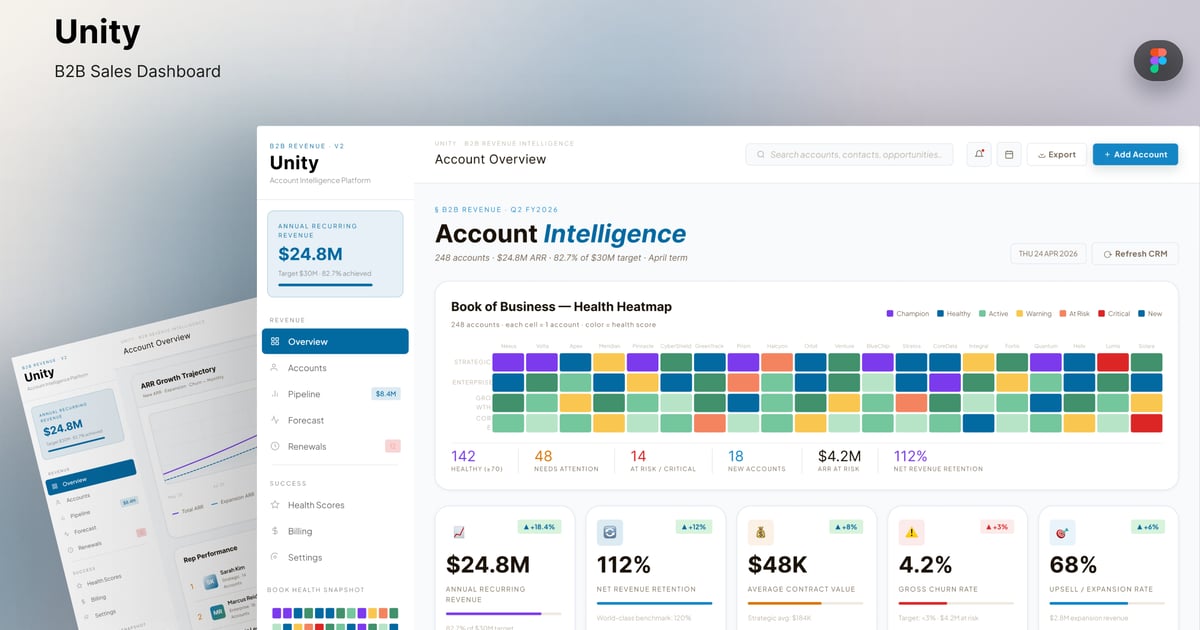The image size is (1200, 630).
Task: Click the MR avatar in tilted dashboard
Action: [x=217, y=612]
